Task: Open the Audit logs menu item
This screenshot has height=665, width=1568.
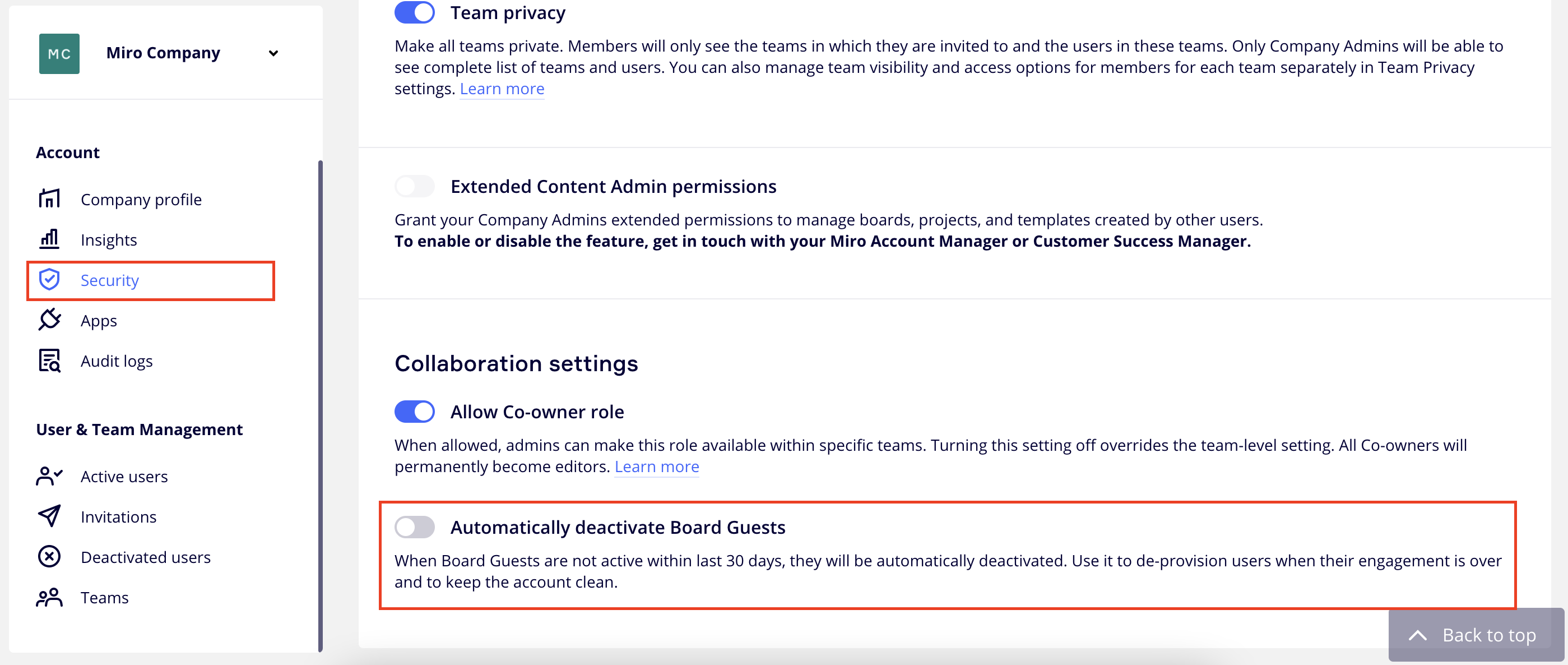Action: [x=116, y=361]
